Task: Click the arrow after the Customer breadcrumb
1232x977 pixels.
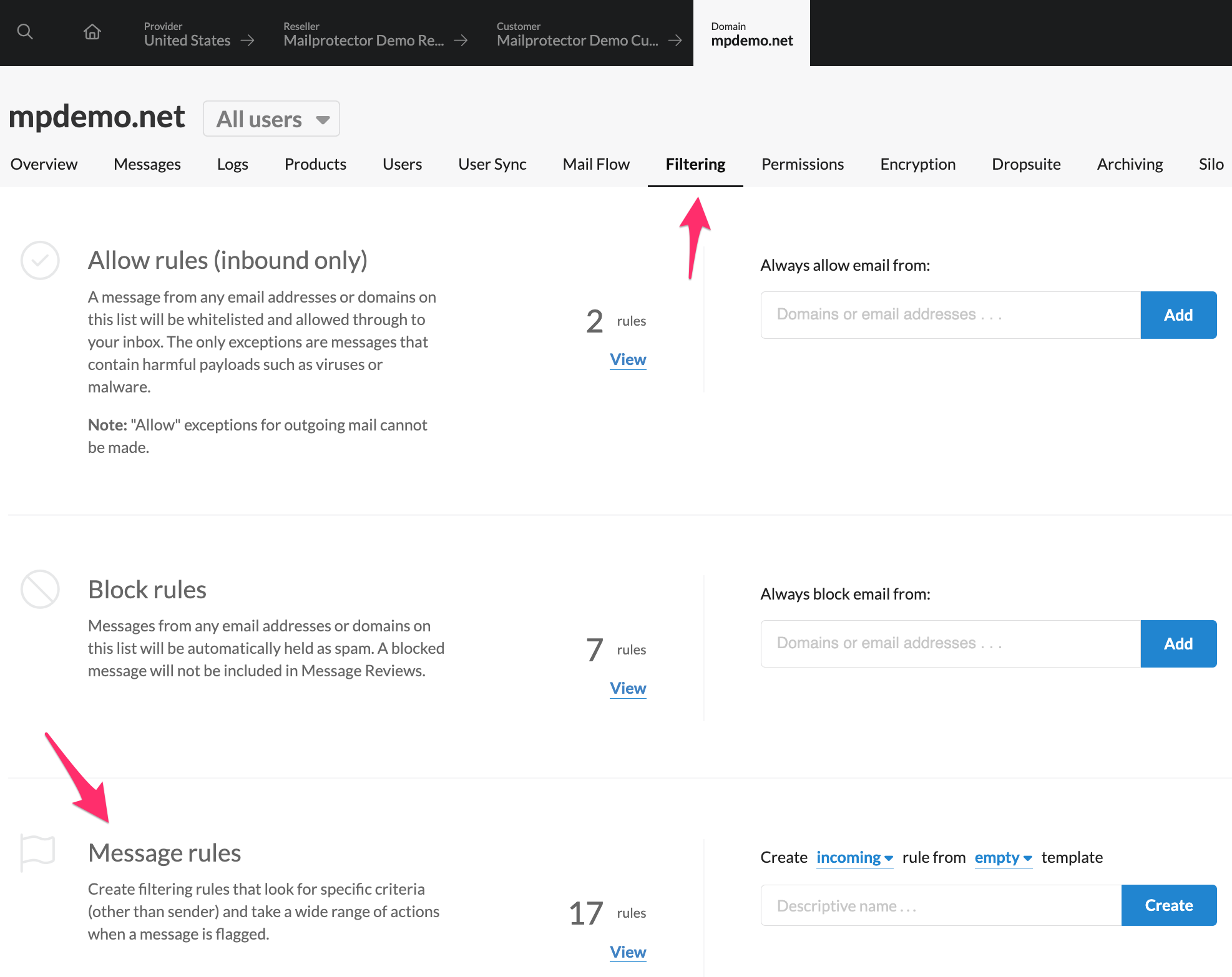Action: pos(675,41)
